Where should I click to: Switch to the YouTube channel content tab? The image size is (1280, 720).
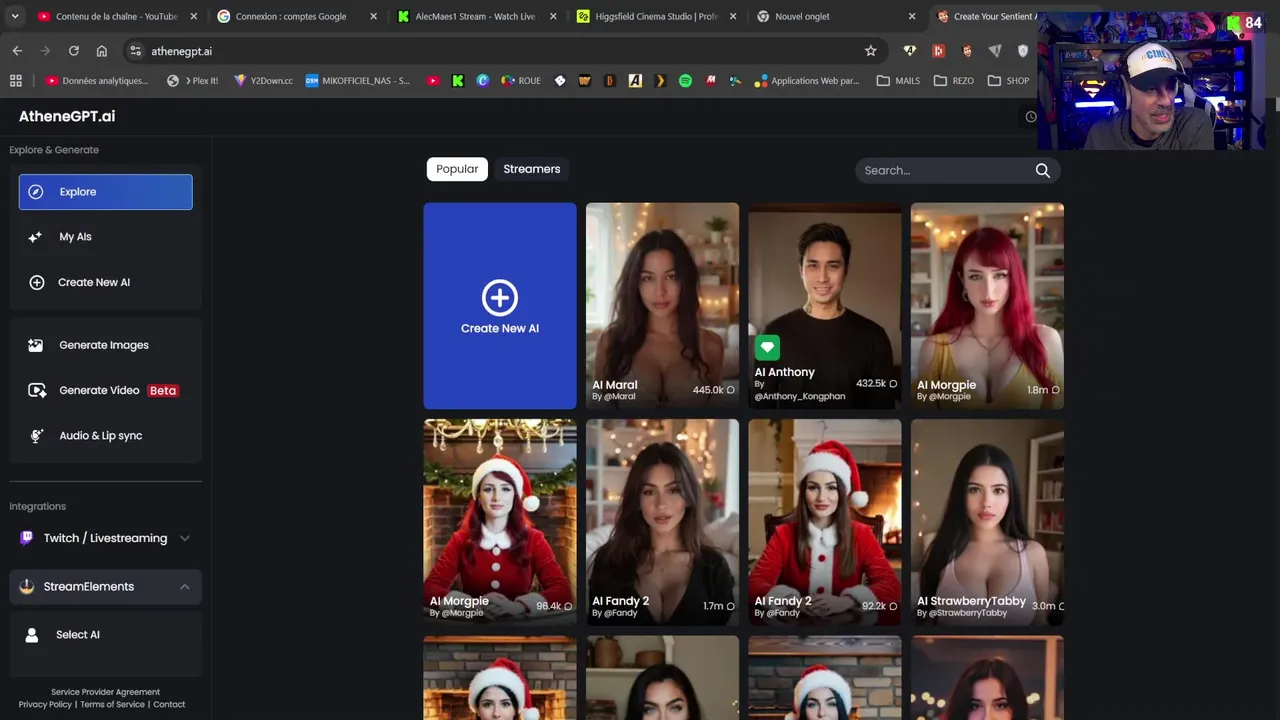point(115,16)
